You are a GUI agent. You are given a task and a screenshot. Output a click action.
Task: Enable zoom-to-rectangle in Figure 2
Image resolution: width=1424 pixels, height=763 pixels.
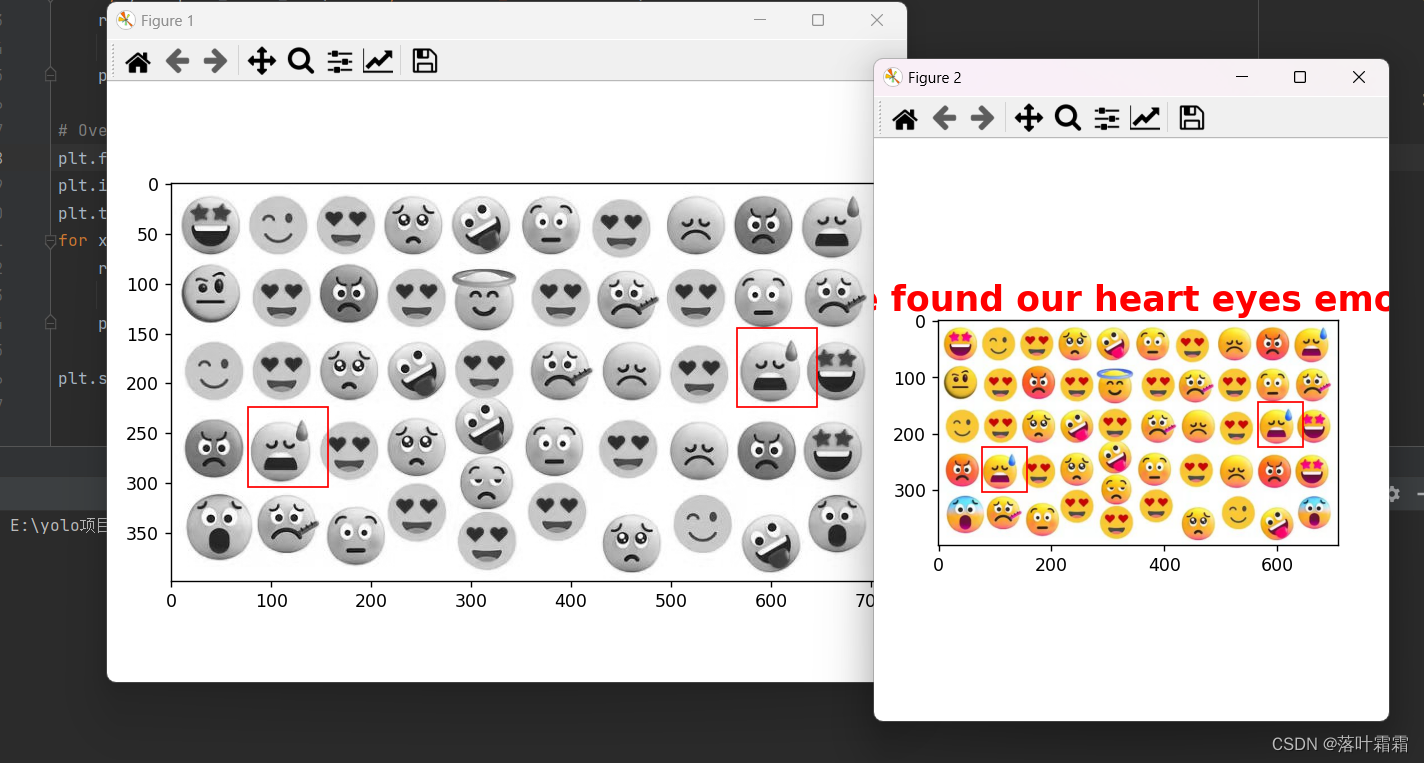coord(1068,119)
